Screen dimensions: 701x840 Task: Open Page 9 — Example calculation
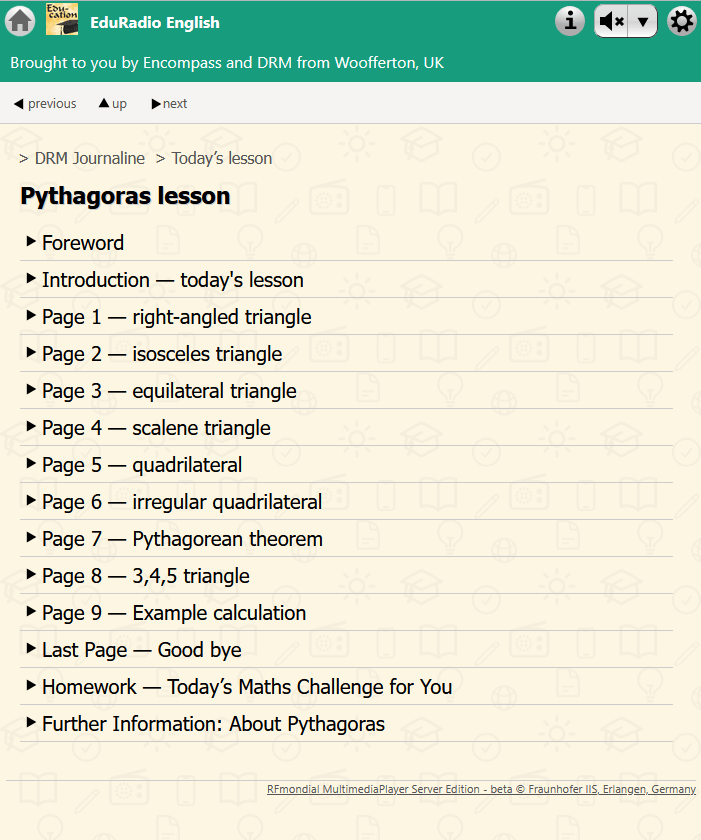pos(346,612)
